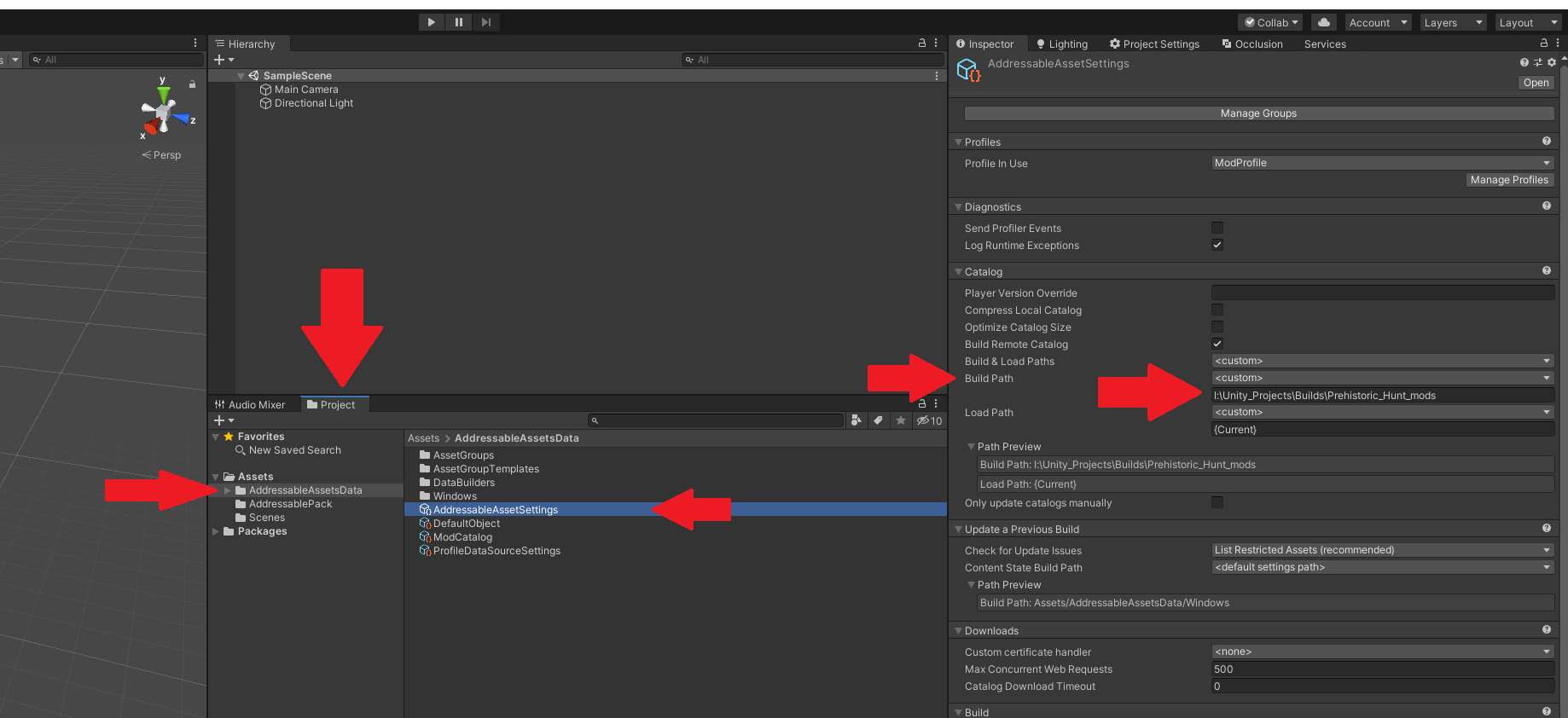Open the asset help reference icon in Inspector header
The image size is (1568, 718).
coord(1524,62)
